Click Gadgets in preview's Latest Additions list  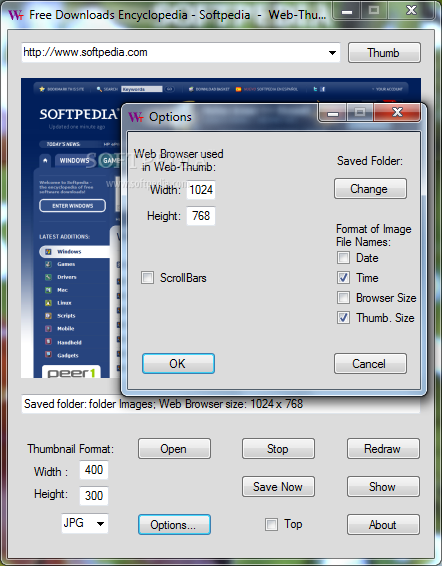pyautogui.click(x=68, y=355)
